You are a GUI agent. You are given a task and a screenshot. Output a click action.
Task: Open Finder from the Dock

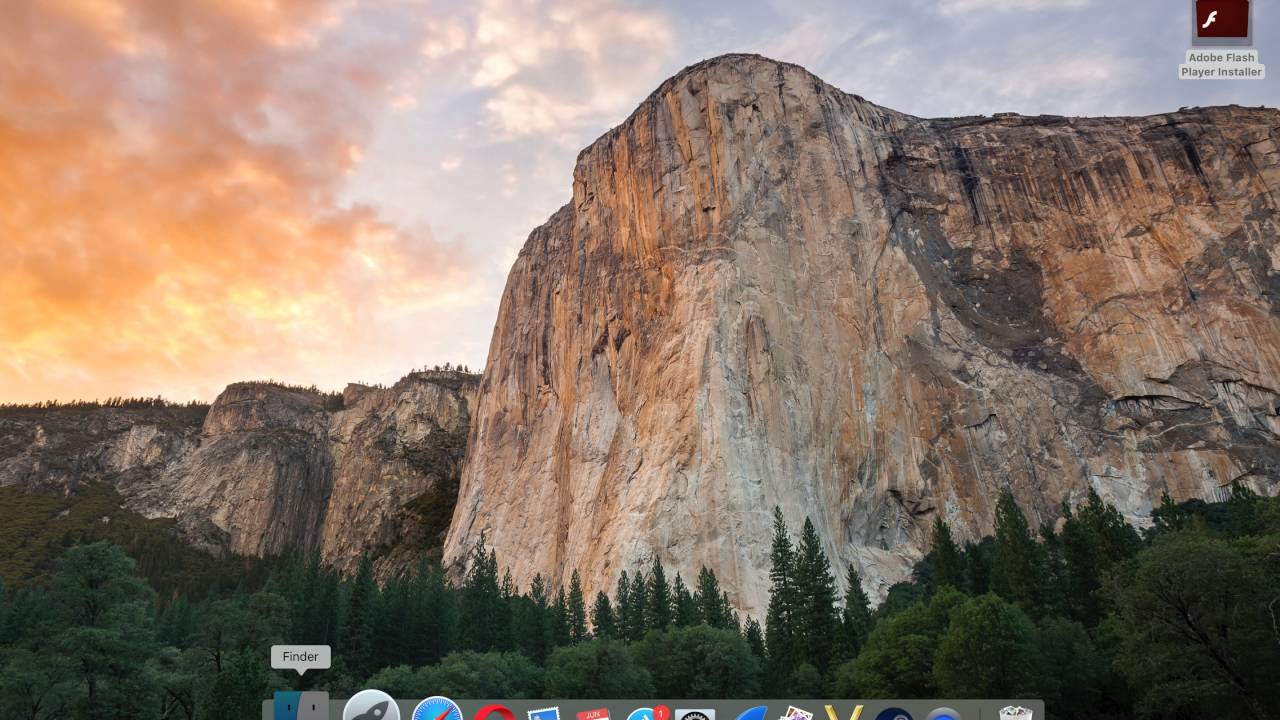(301, 706)
